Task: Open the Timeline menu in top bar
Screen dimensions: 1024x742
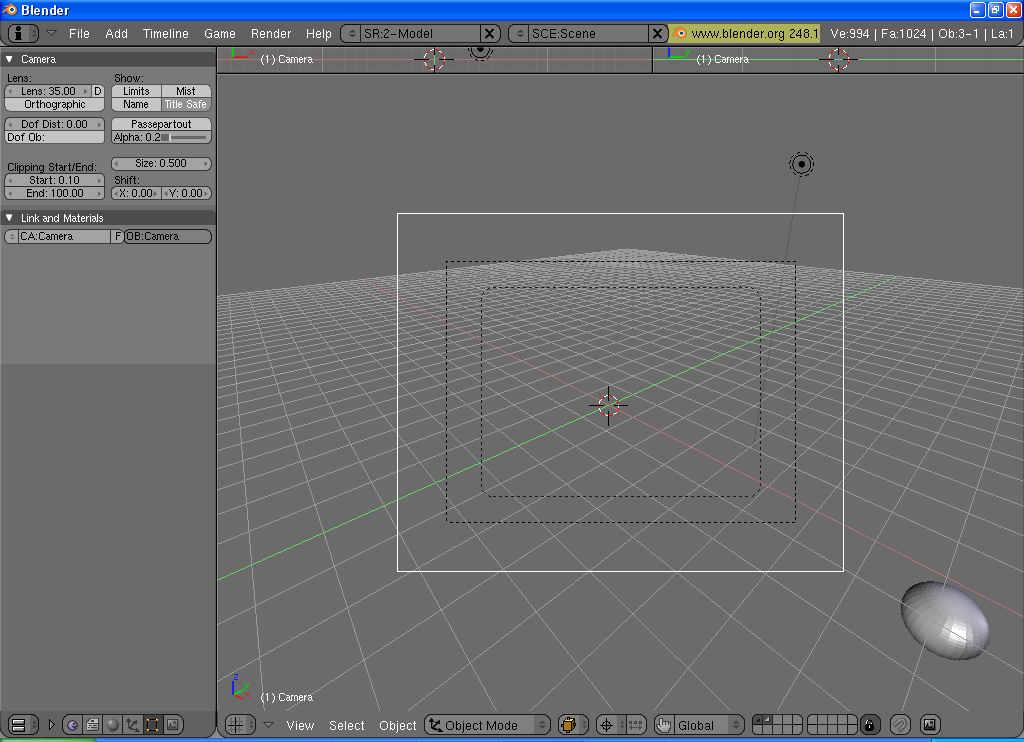Action: (165, 33)
